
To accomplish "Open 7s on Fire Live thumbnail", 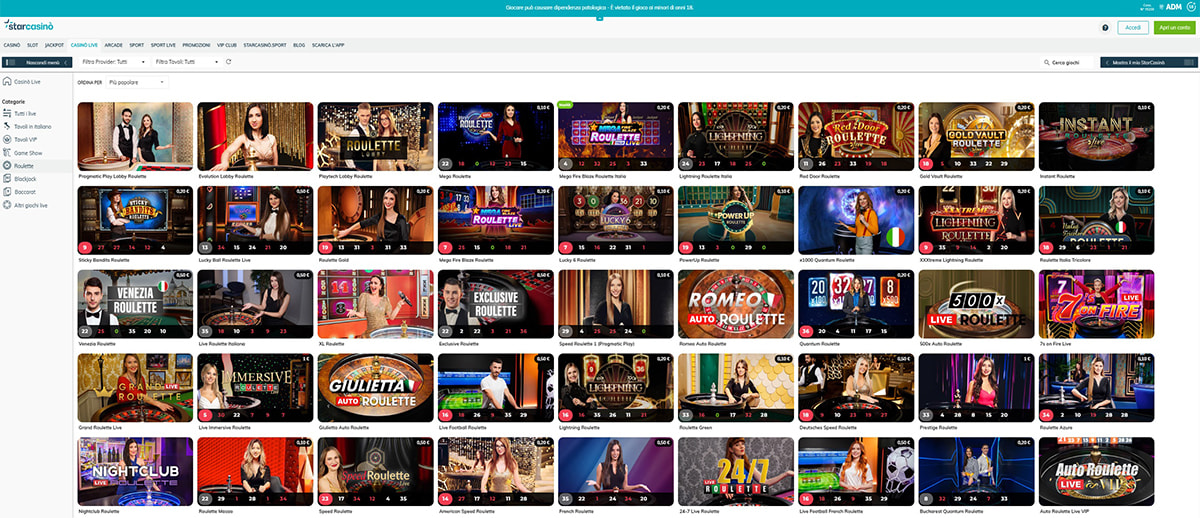I will click(x=1096, y=304).
